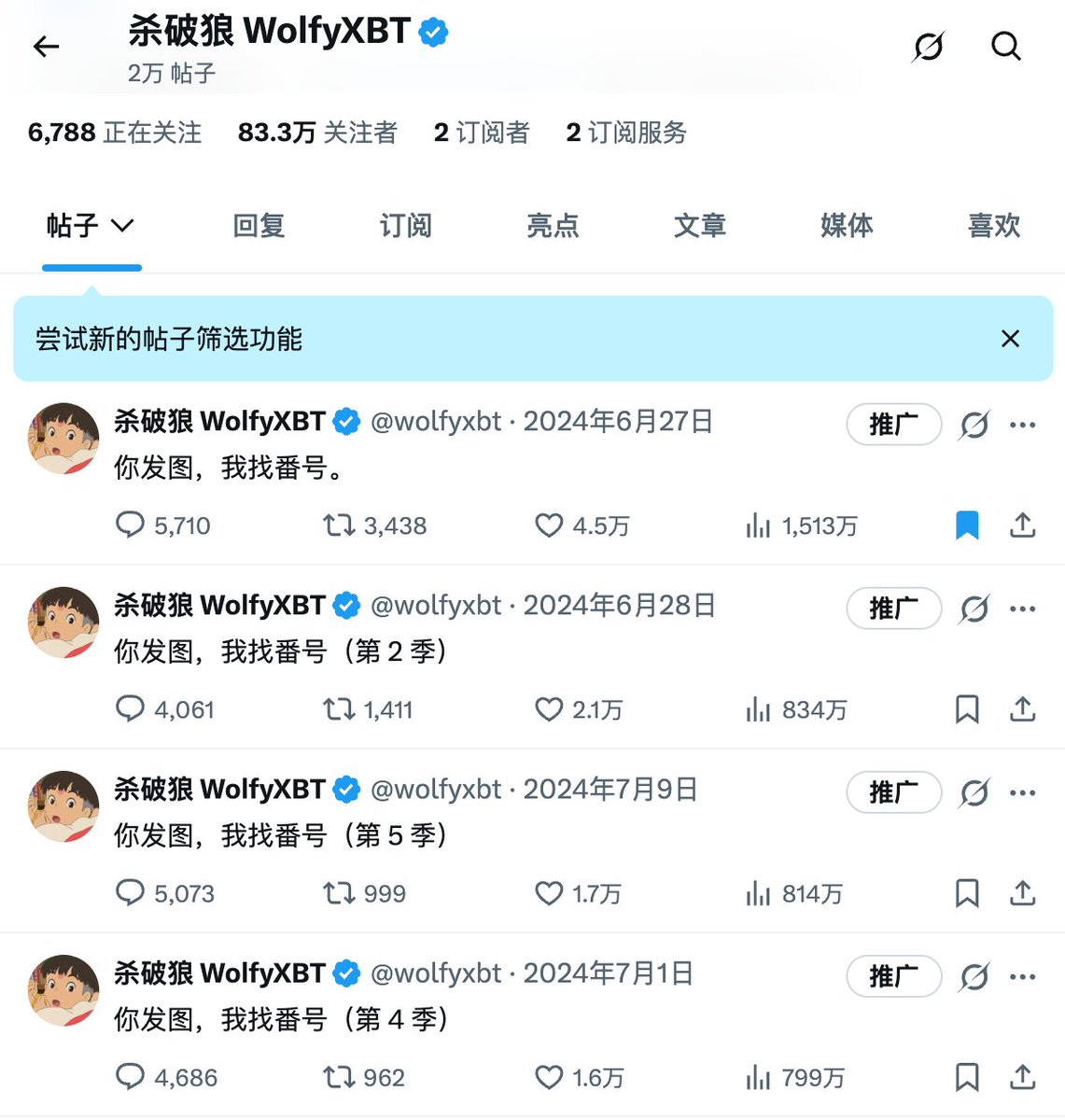This screenshot has width=1065, height=1120.
Task: Open avatar of the 2024年7月1日 post
Action: [63, 990]
